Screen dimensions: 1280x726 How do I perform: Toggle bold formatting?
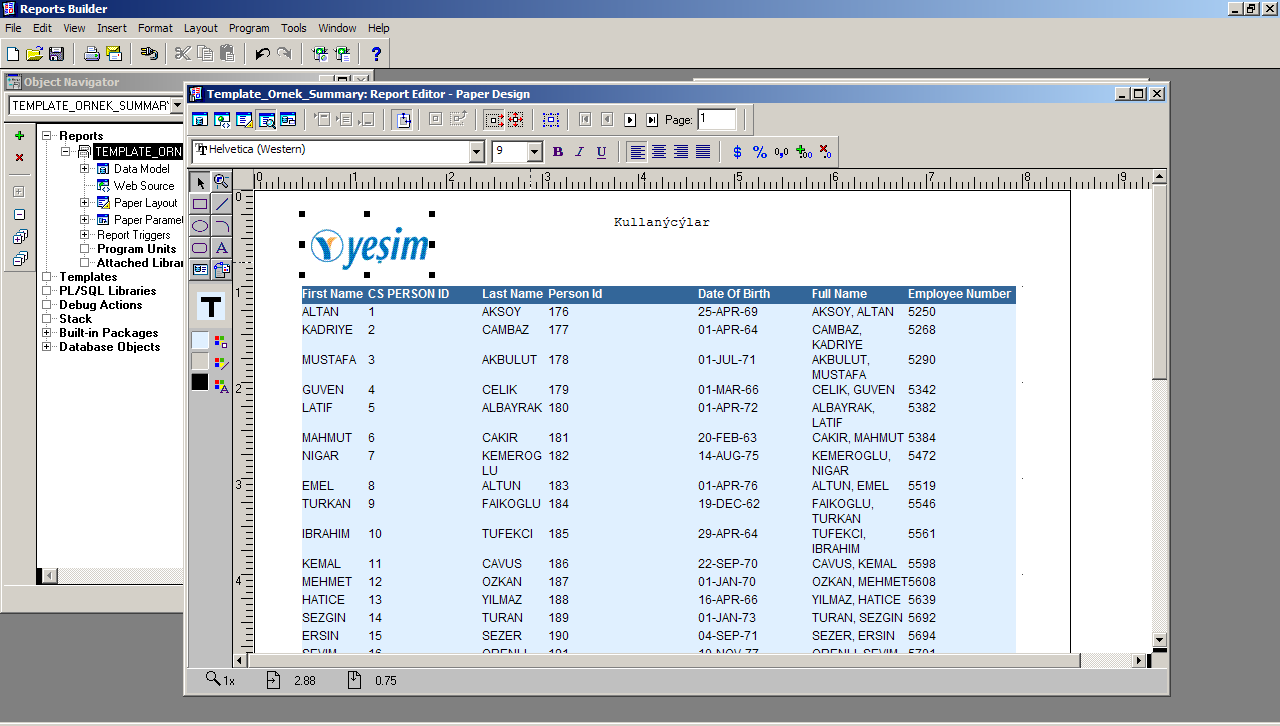click(x=557, y=152)
